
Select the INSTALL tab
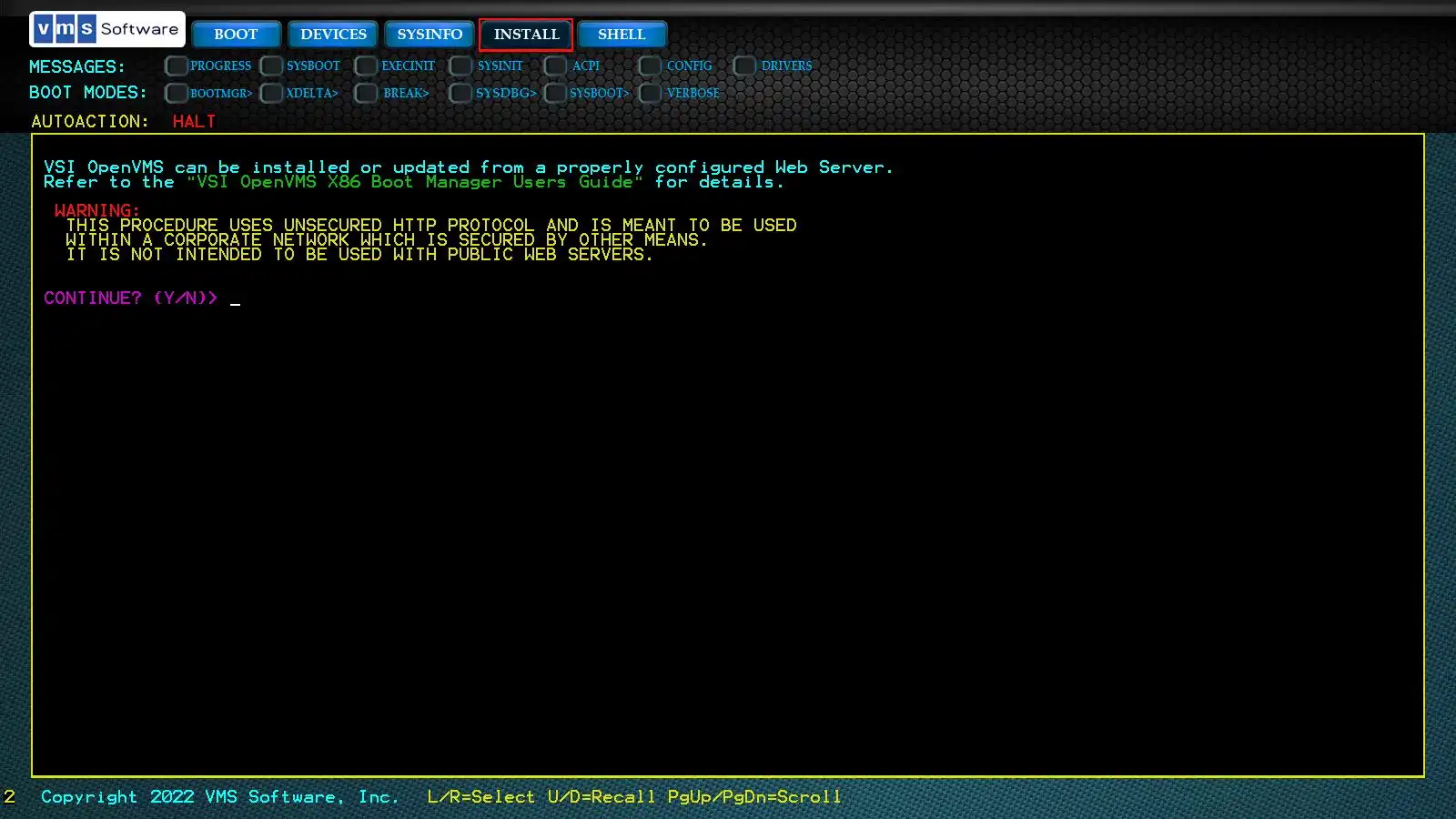(x=526, y=35)
